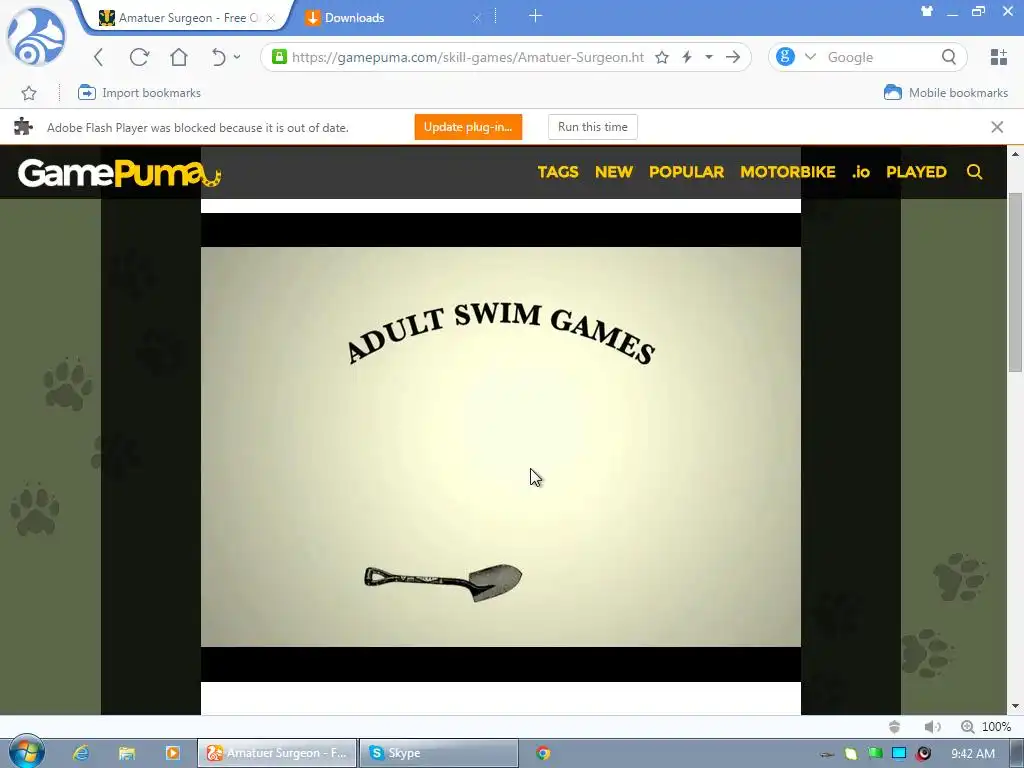The width and height of the screenshot is (1024, 768).
Task: Open the MOTORBIKE menu item
Action: (x=788, y=172)
